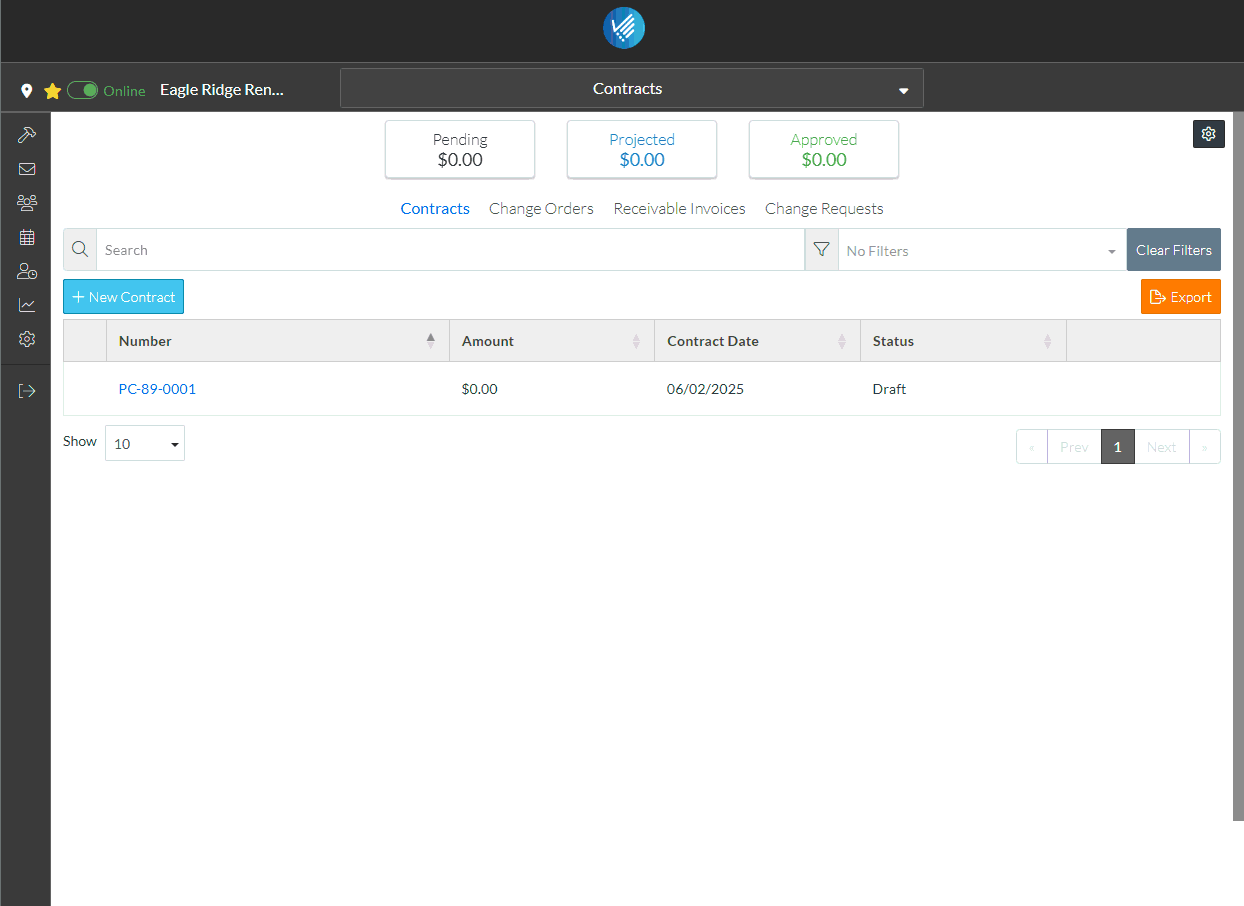Screen dimensions: 1244x906
Task: Open the chart reports sidebar icon
Action: click(27, 305)
